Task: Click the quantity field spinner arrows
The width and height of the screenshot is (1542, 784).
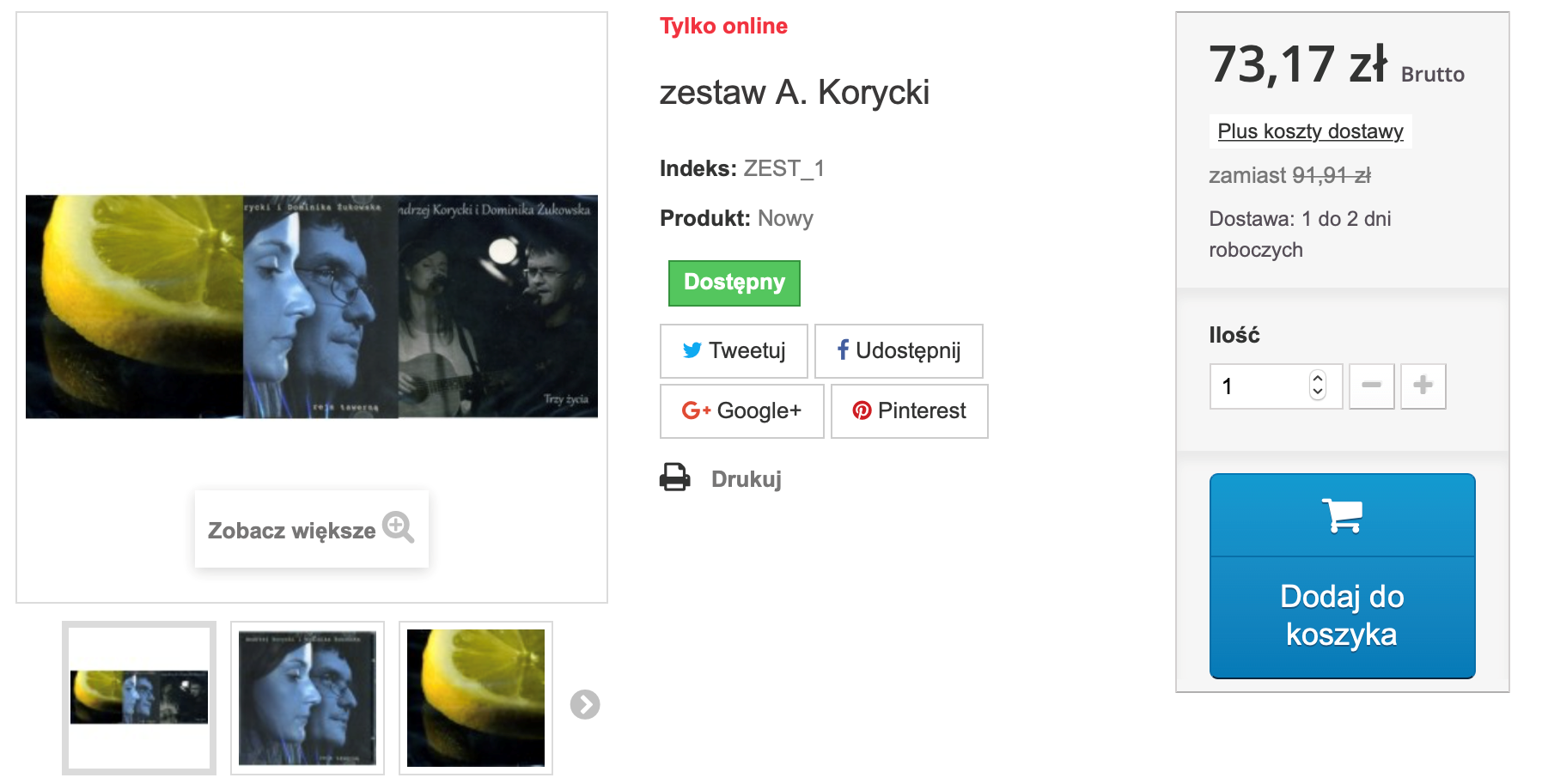Action: point(1318,386)
